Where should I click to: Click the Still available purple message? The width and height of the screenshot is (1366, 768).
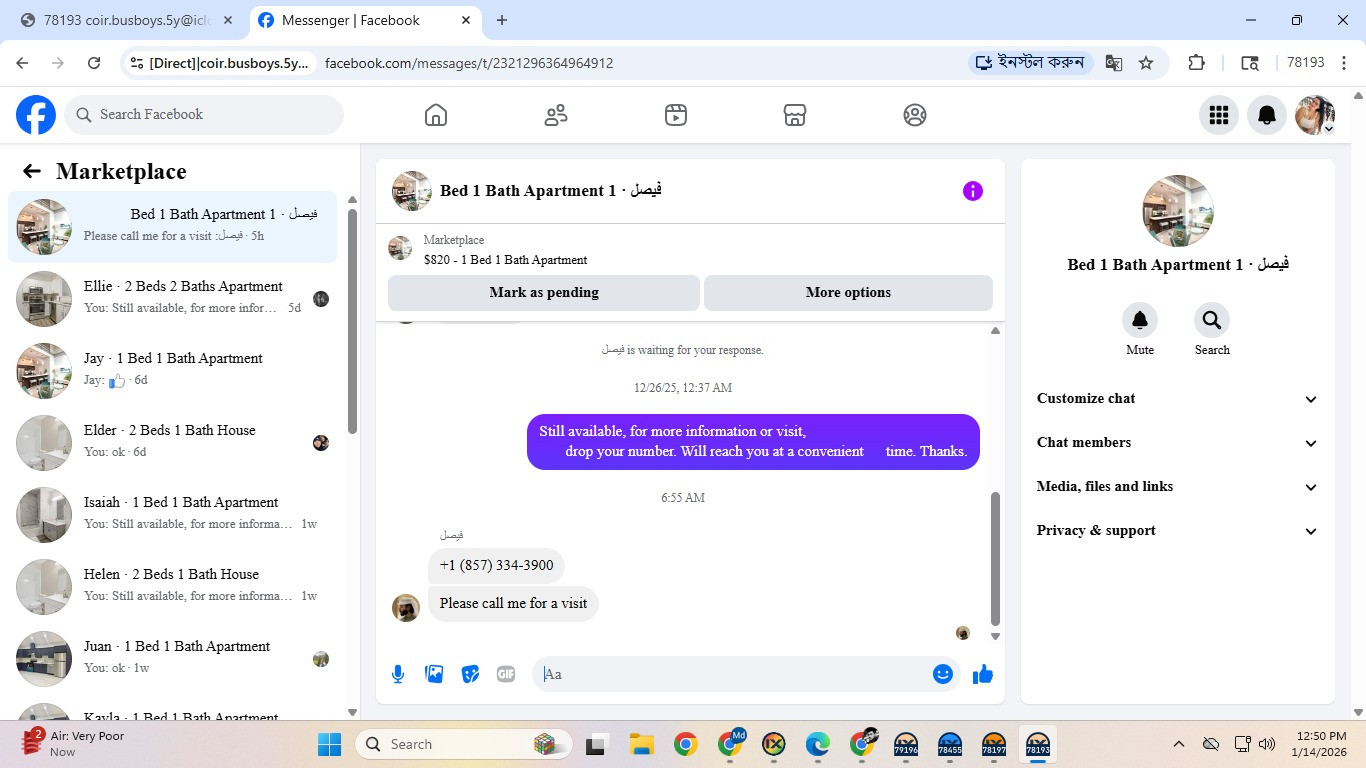[x=753, y=442]
